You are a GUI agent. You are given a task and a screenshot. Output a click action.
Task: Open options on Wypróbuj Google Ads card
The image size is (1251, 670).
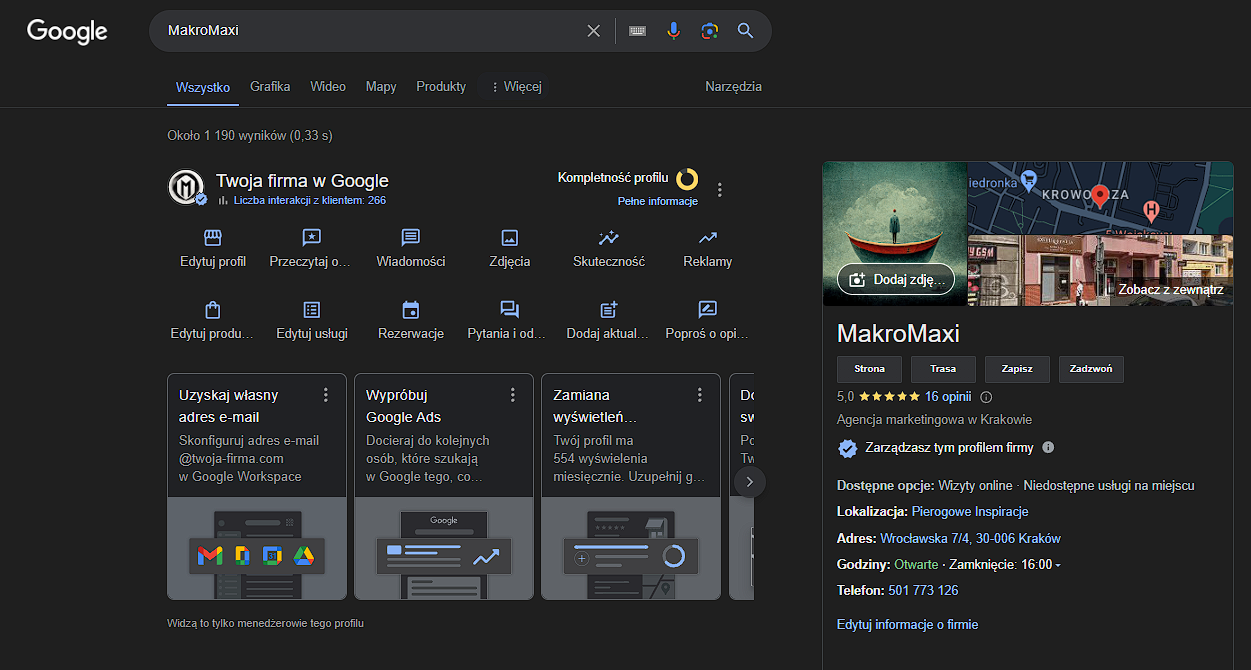click(x=513, y=395)
